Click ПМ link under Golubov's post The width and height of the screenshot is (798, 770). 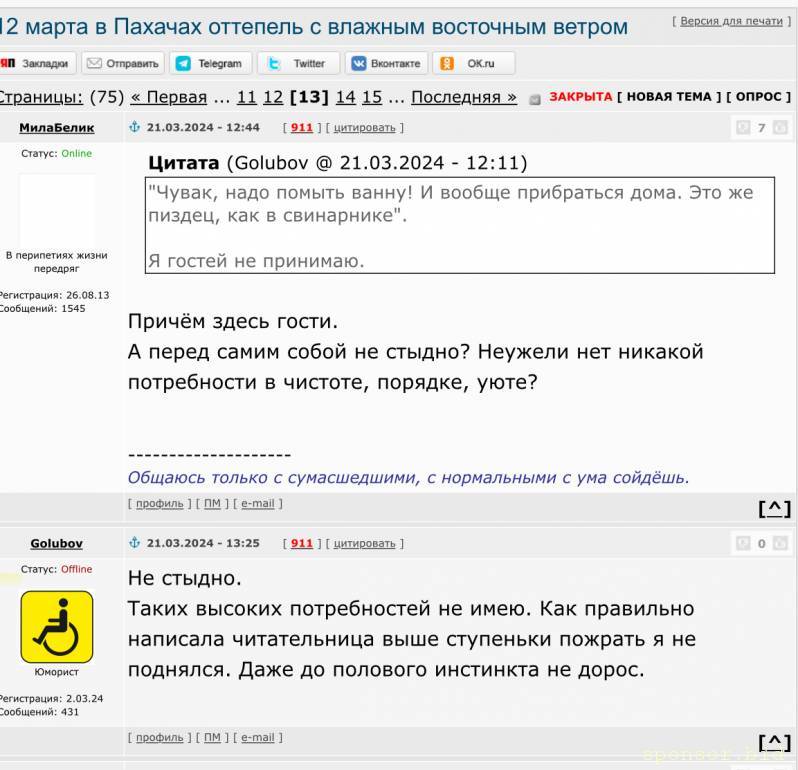tap(212, 737)
